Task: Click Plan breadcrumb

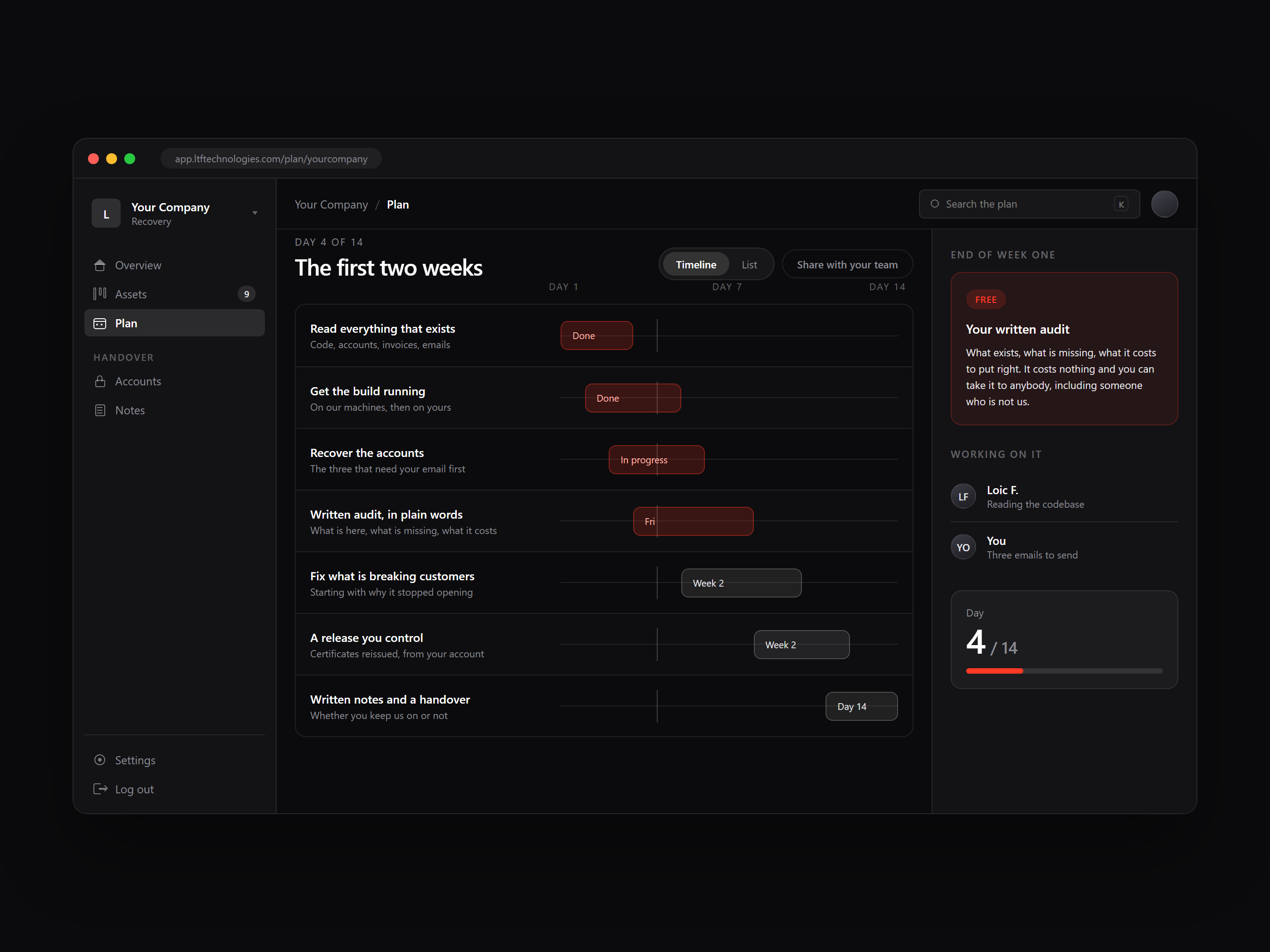Action: click(398, 204)
